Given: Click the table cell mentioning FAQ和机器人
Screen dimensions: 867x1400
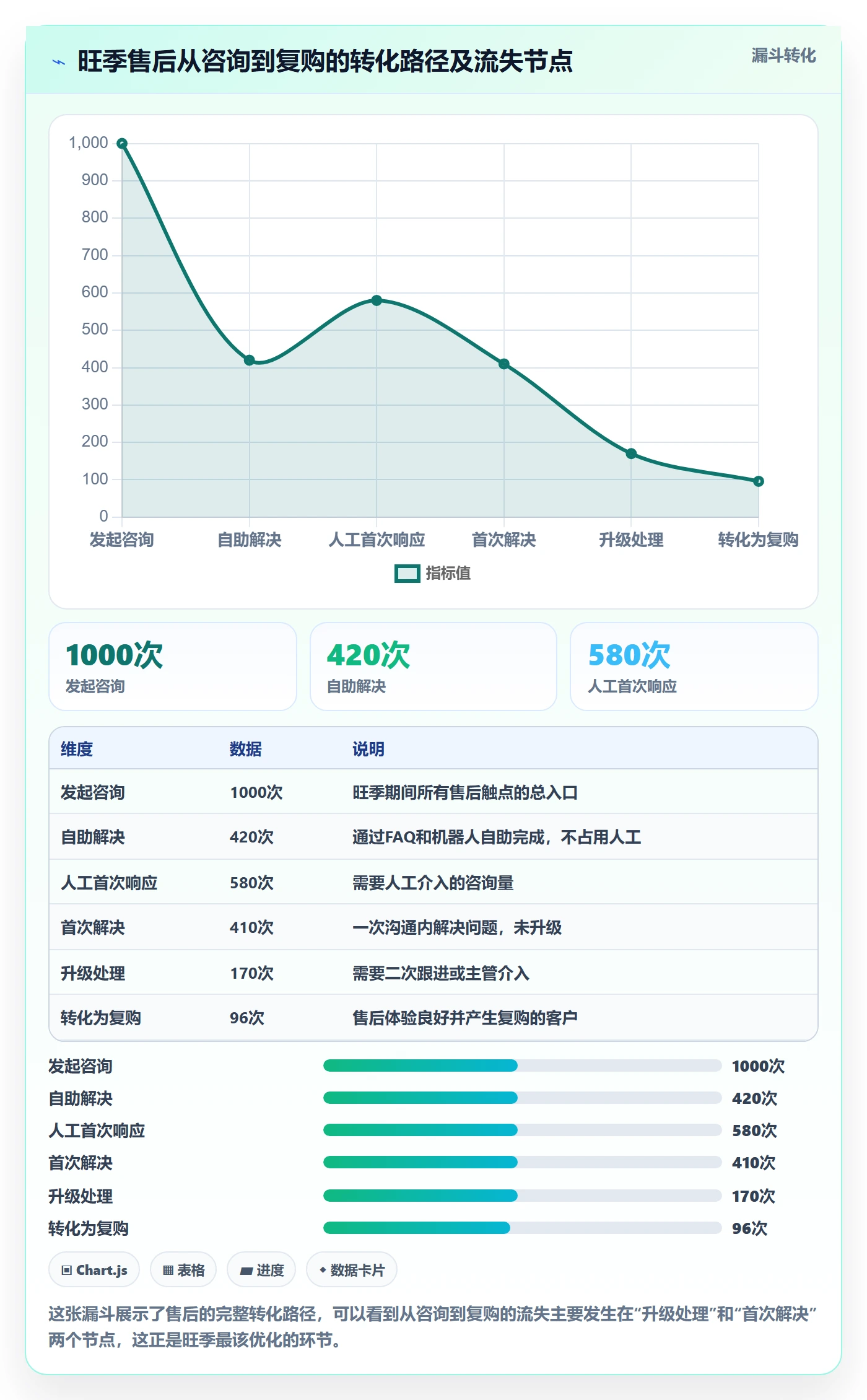Looking at the screenshot, I should 497,838.
